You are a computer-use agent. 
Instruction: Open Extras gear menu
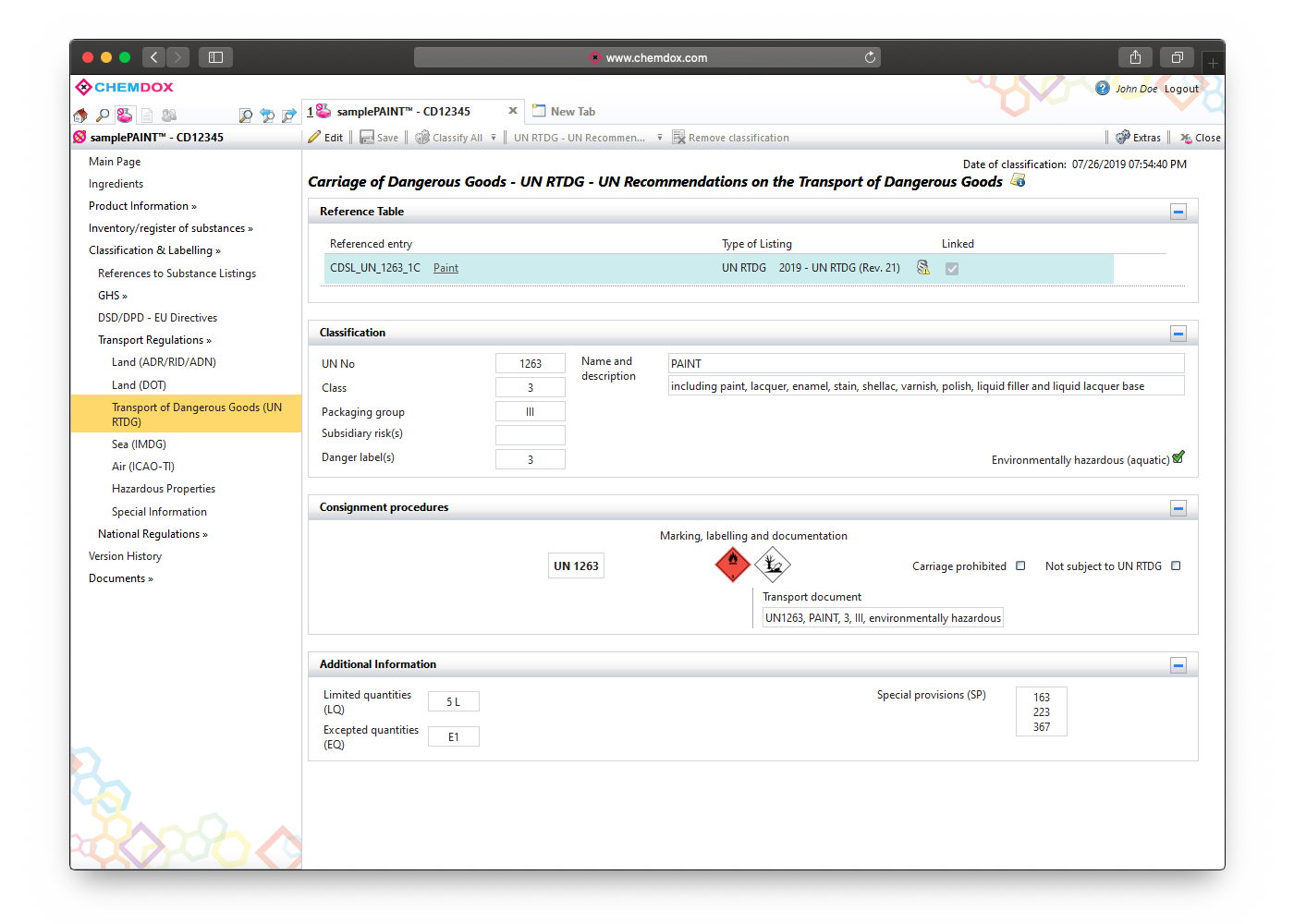pos(1138,138)
